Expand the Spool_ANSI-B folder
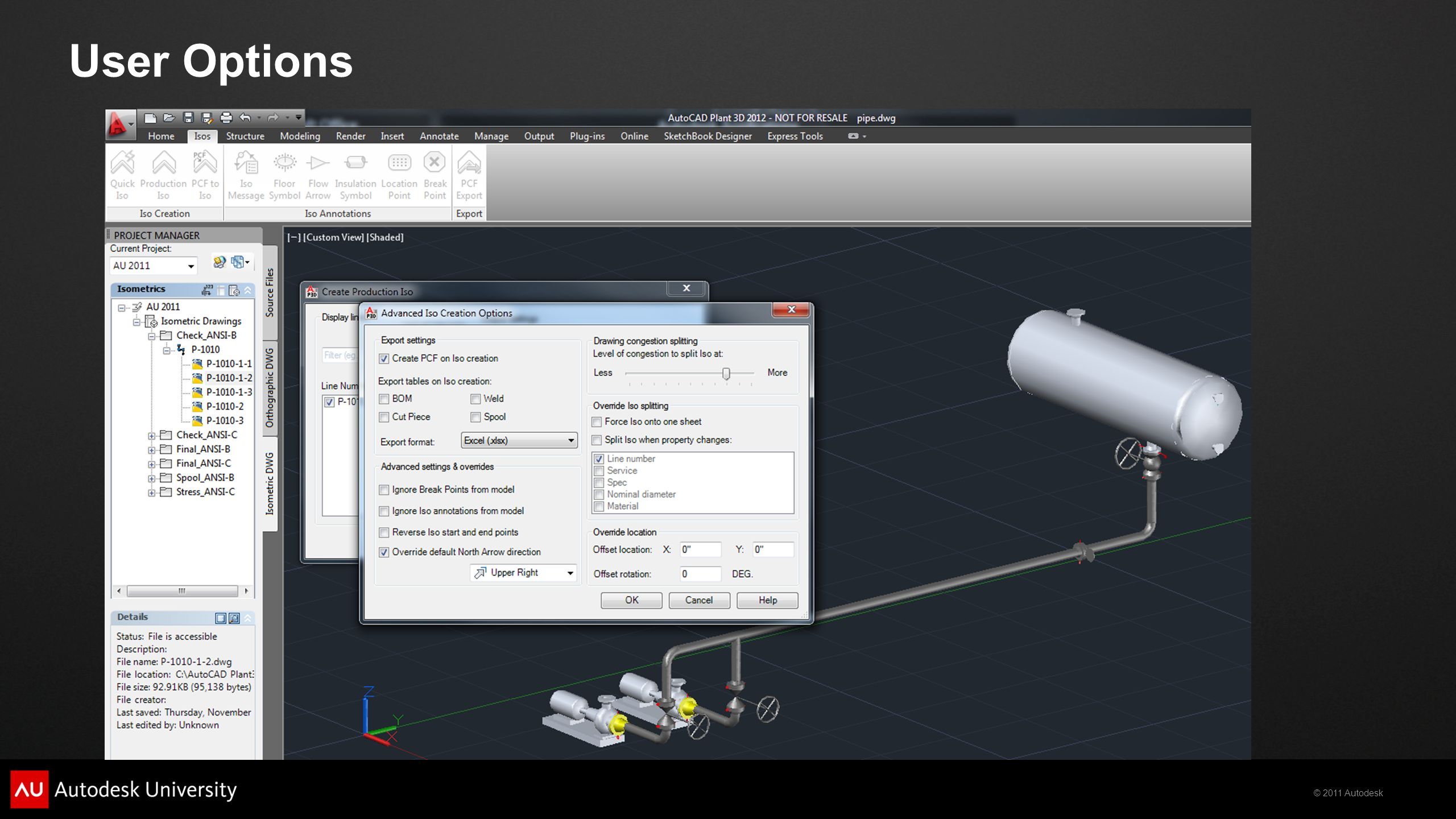Screen dimensions: 1456x819 (151, 478)
